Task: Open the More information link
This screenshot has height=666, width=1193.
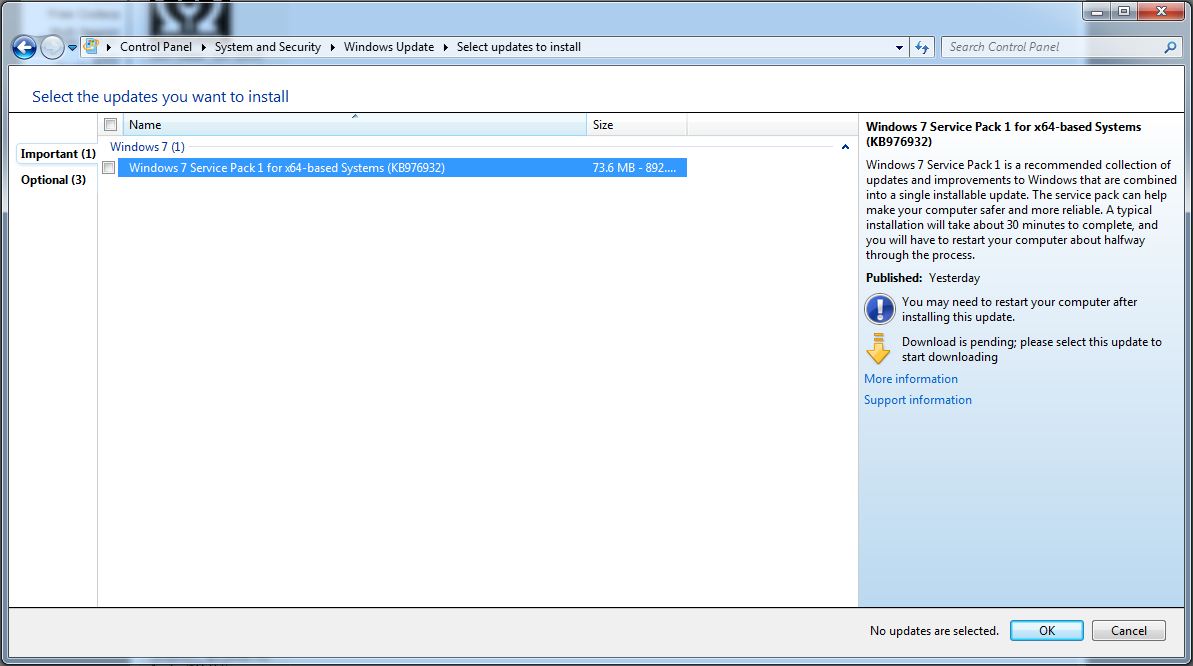Action: tap(911, 379)
